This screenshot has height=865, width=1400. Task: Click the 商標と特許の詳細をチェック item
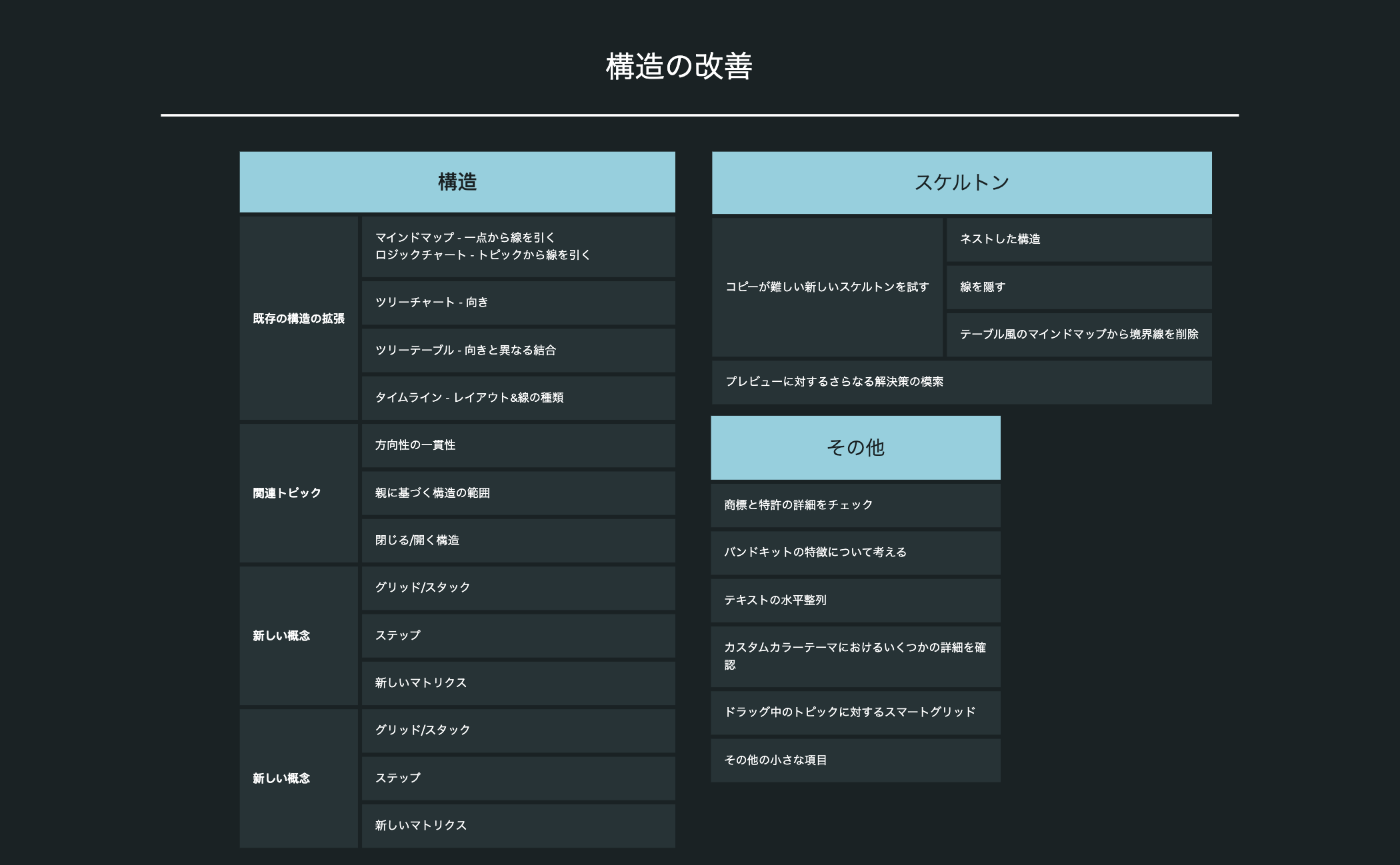click(855, 504)
